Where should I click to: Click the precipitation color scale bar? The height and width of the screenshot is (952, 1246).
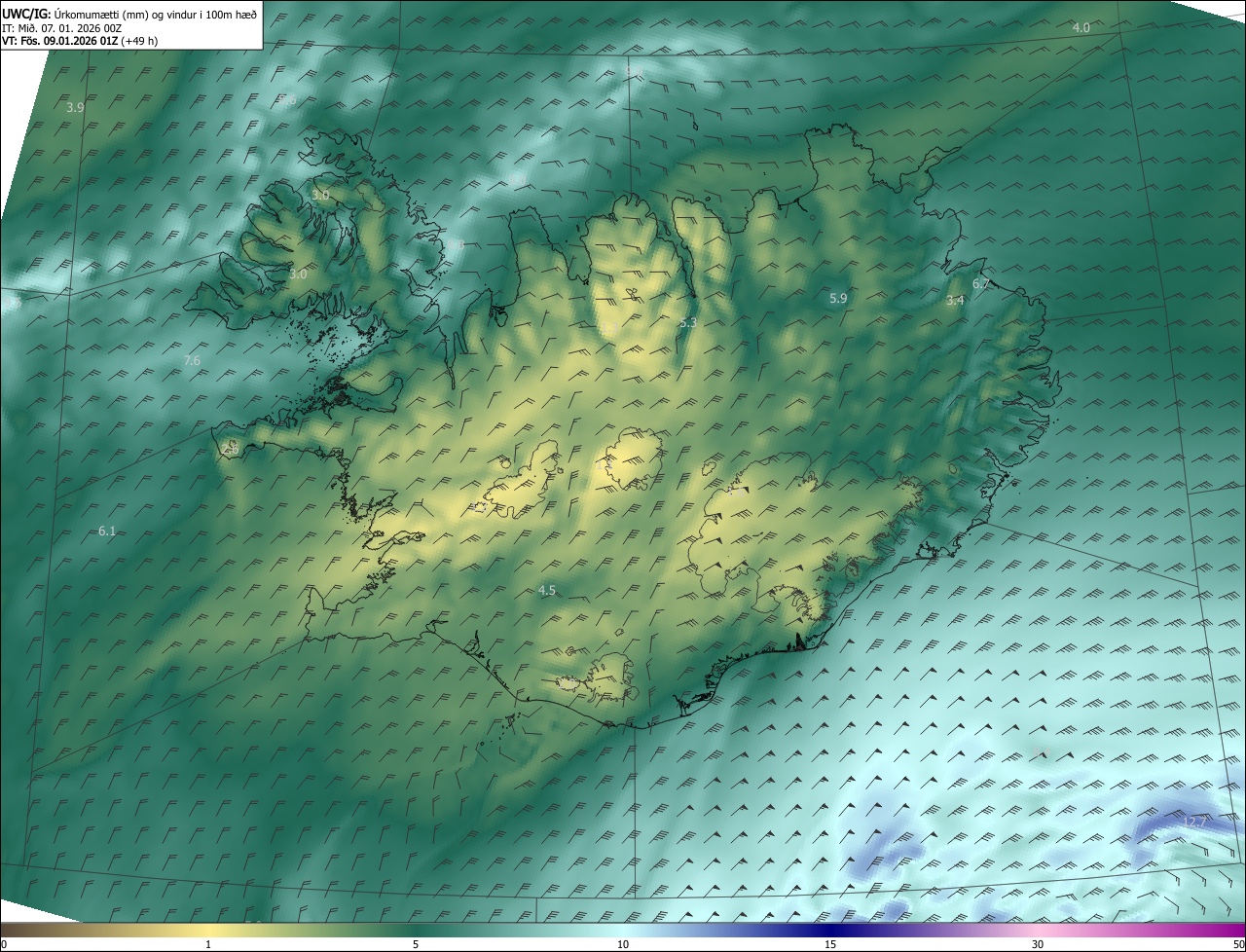[x=623, y=930]
